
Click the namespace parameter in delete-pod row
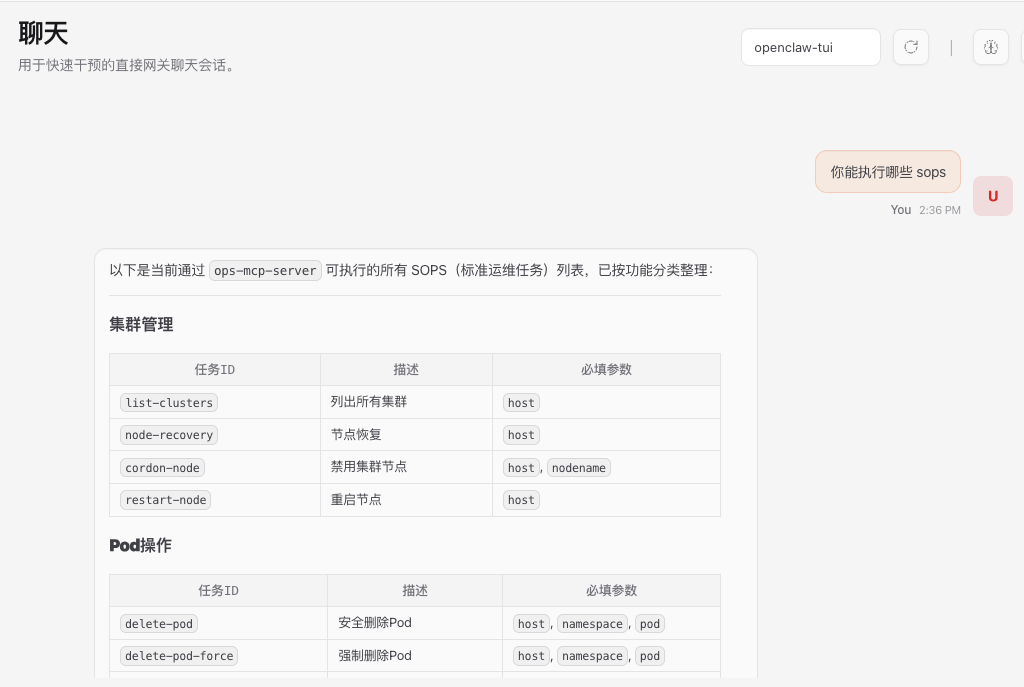coord(592,624)
